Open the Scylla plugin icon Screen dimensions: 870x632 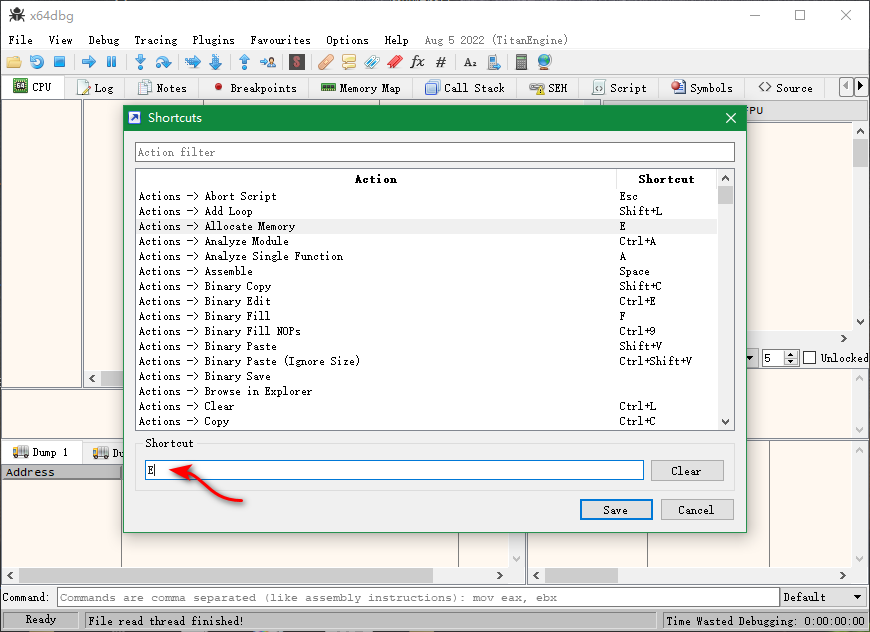[x=297, y=62]
